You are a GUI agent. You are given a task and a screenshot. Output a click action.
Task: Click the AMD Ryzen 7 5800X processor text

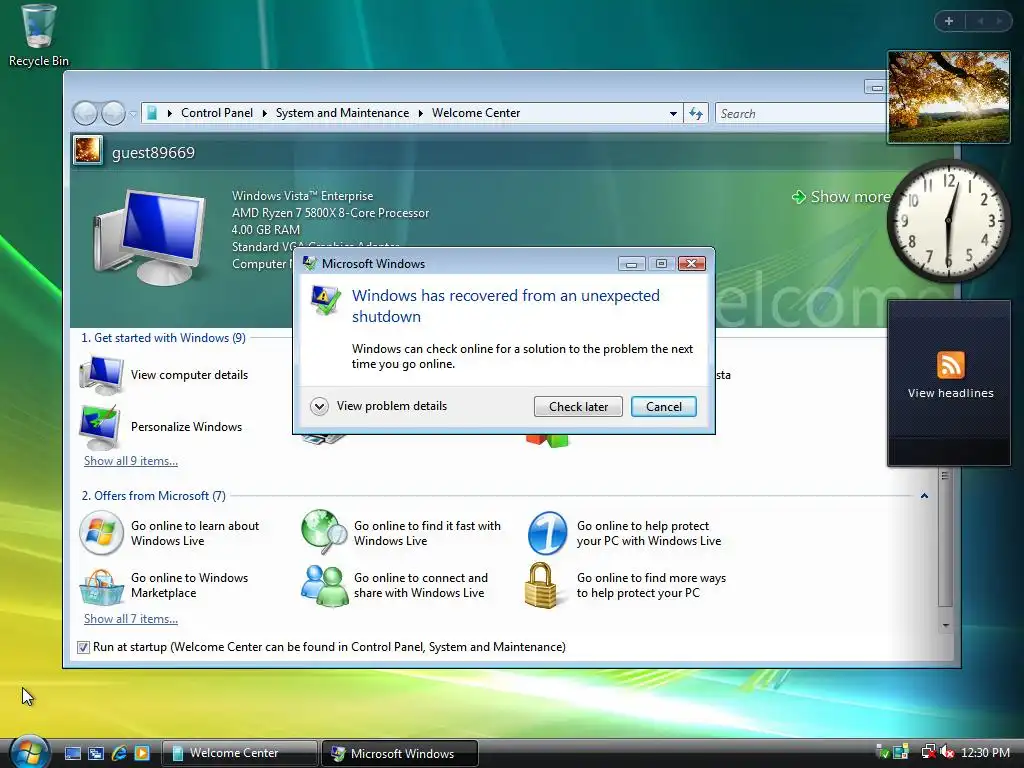tap(330, 213)
